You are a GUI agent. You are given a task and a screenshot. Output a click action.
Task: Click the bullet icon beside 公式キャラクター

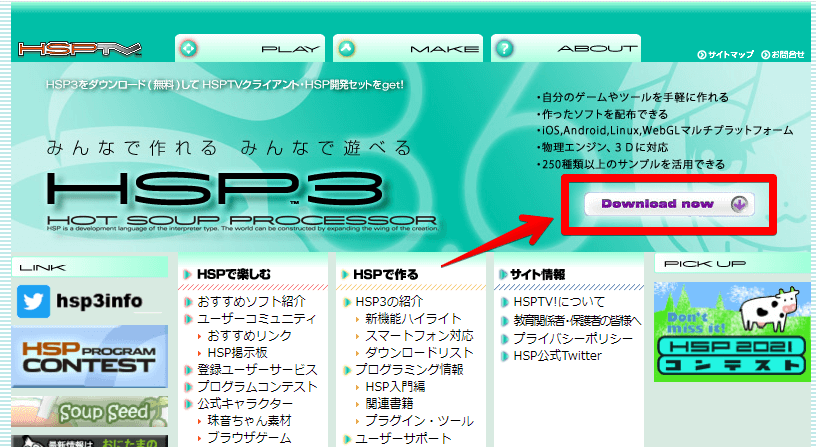189,404
